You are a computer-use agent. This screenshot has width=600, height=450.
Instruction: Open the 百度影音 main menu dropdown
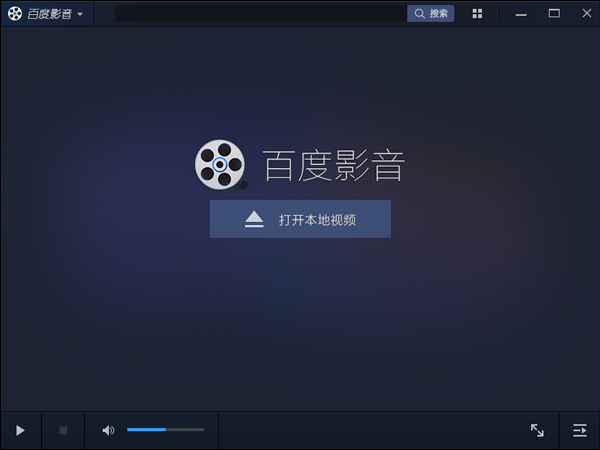[x=80, y=14]
